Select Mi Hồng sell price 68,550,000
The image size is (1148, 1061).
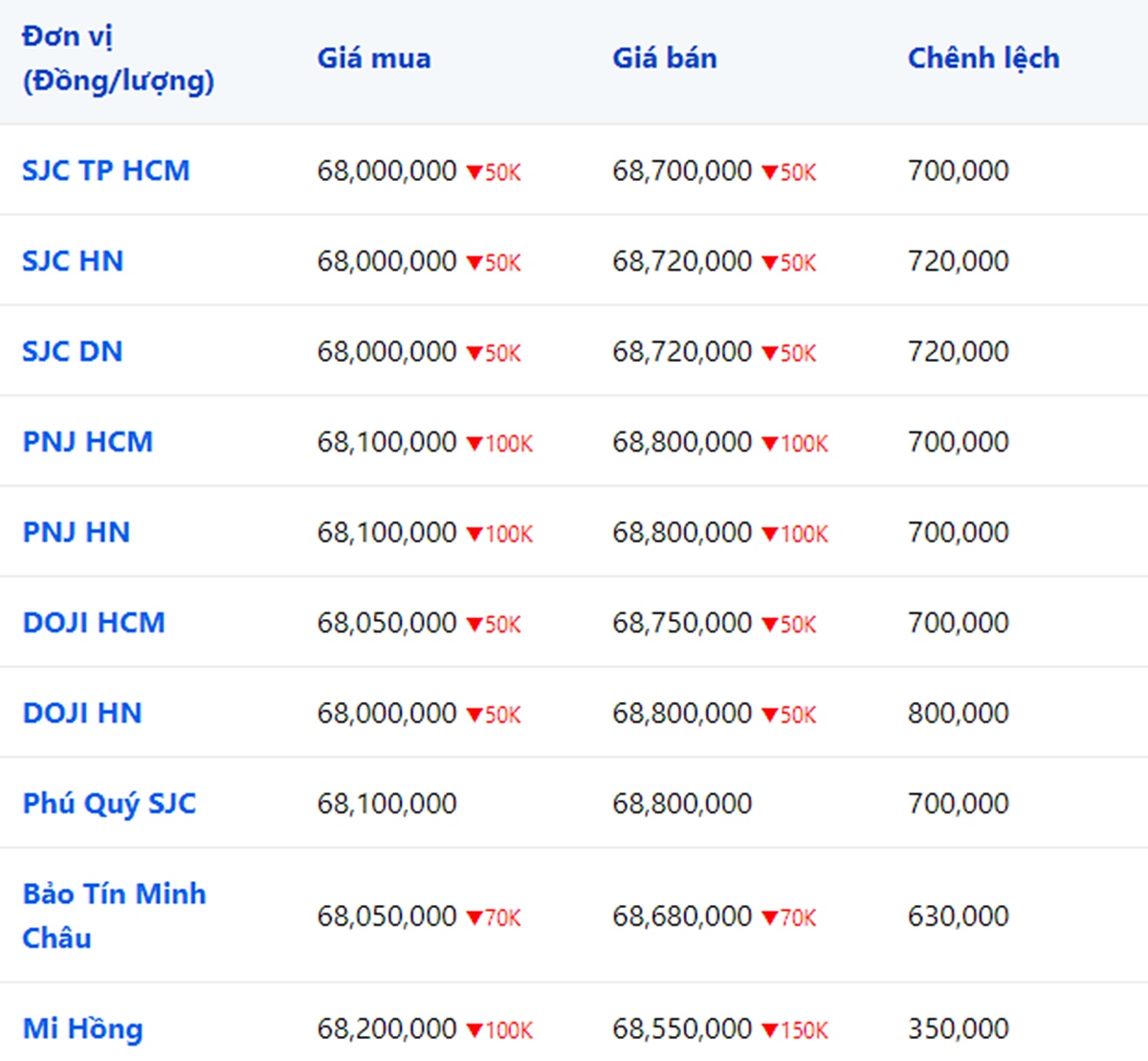coord(682,1029)
